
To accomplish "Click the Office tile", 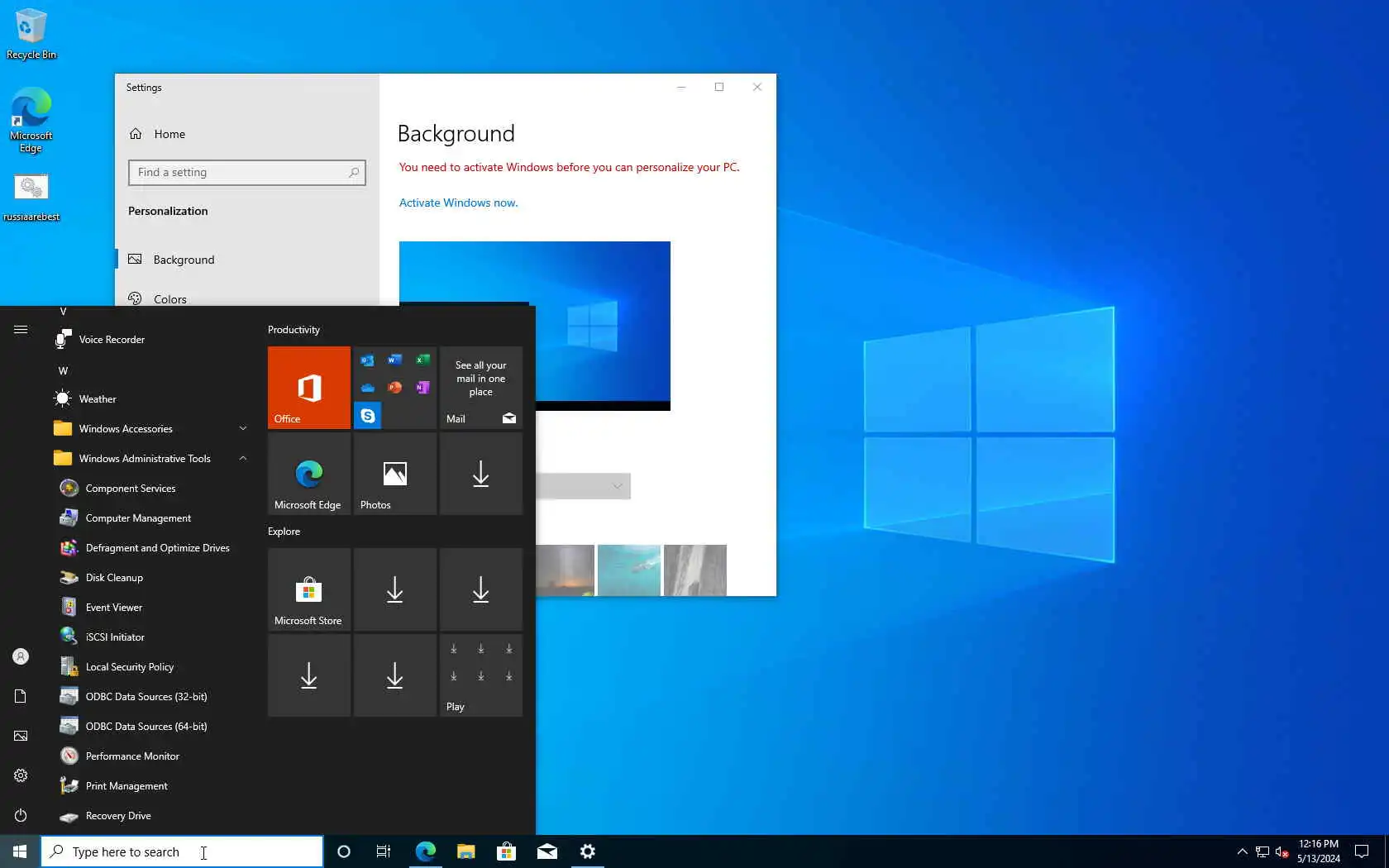I will (309, 388).
